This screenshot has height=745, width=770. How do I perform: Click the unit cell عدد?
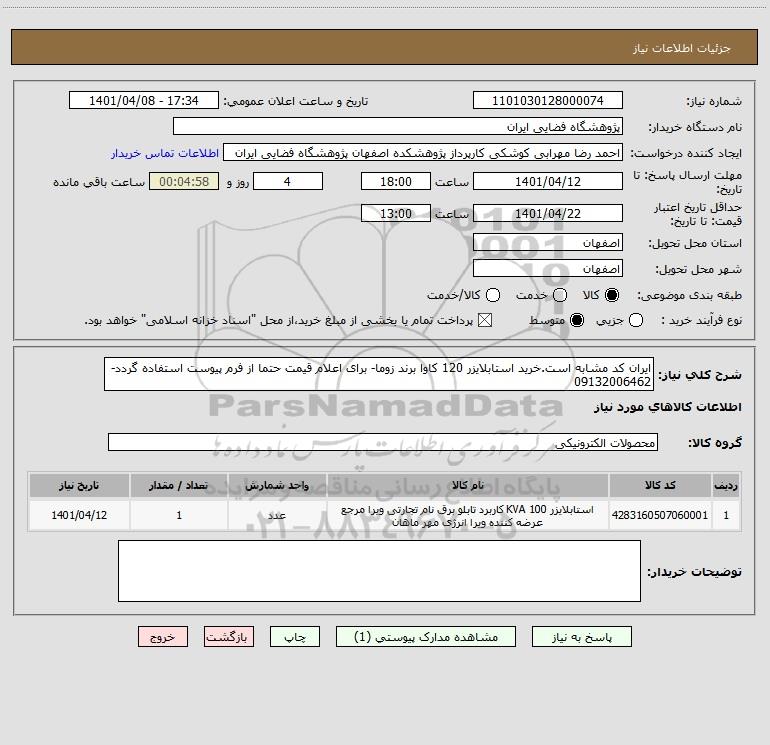tap(277, 515)
